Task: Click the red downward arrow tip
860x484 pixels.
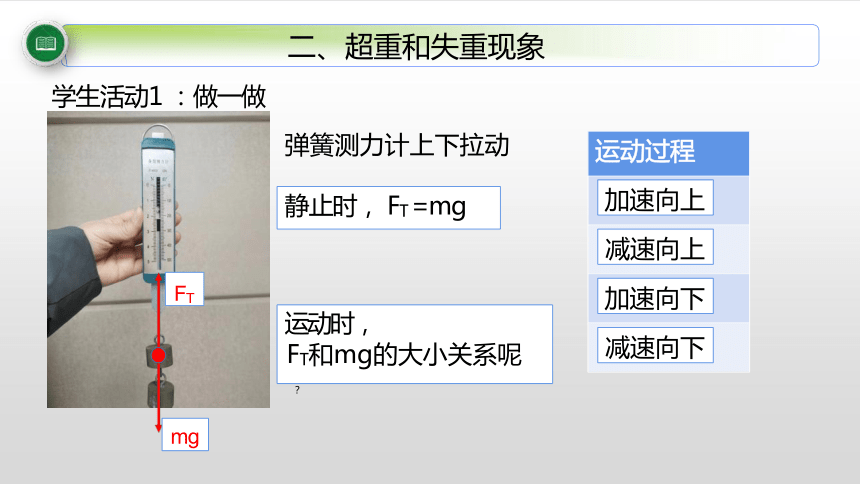Action: (159, 429)
